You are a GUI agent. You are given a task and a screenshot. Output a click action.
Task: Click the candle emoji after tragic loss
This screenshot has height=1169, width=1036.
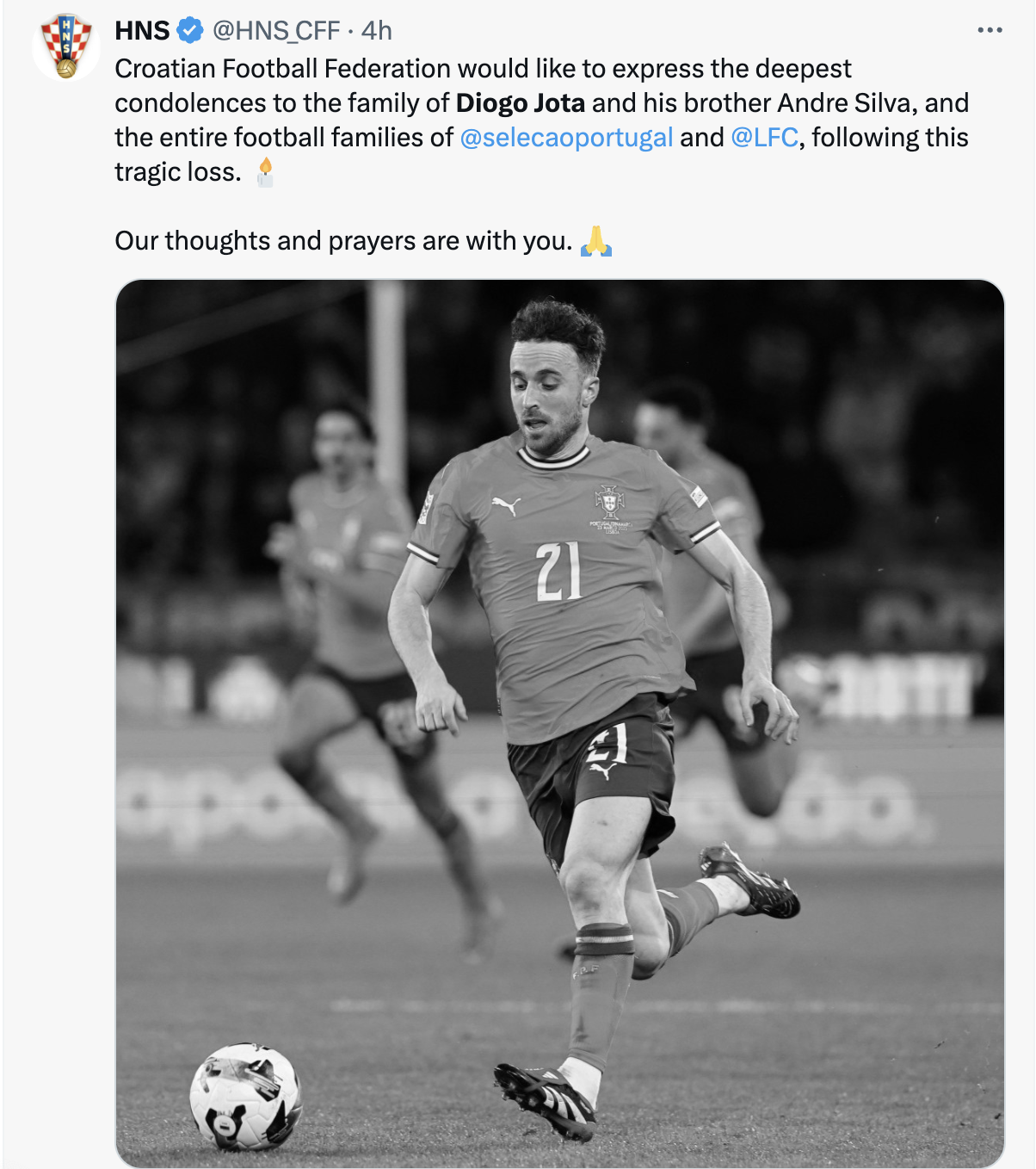pyautogui.click(x=266, y=172)
